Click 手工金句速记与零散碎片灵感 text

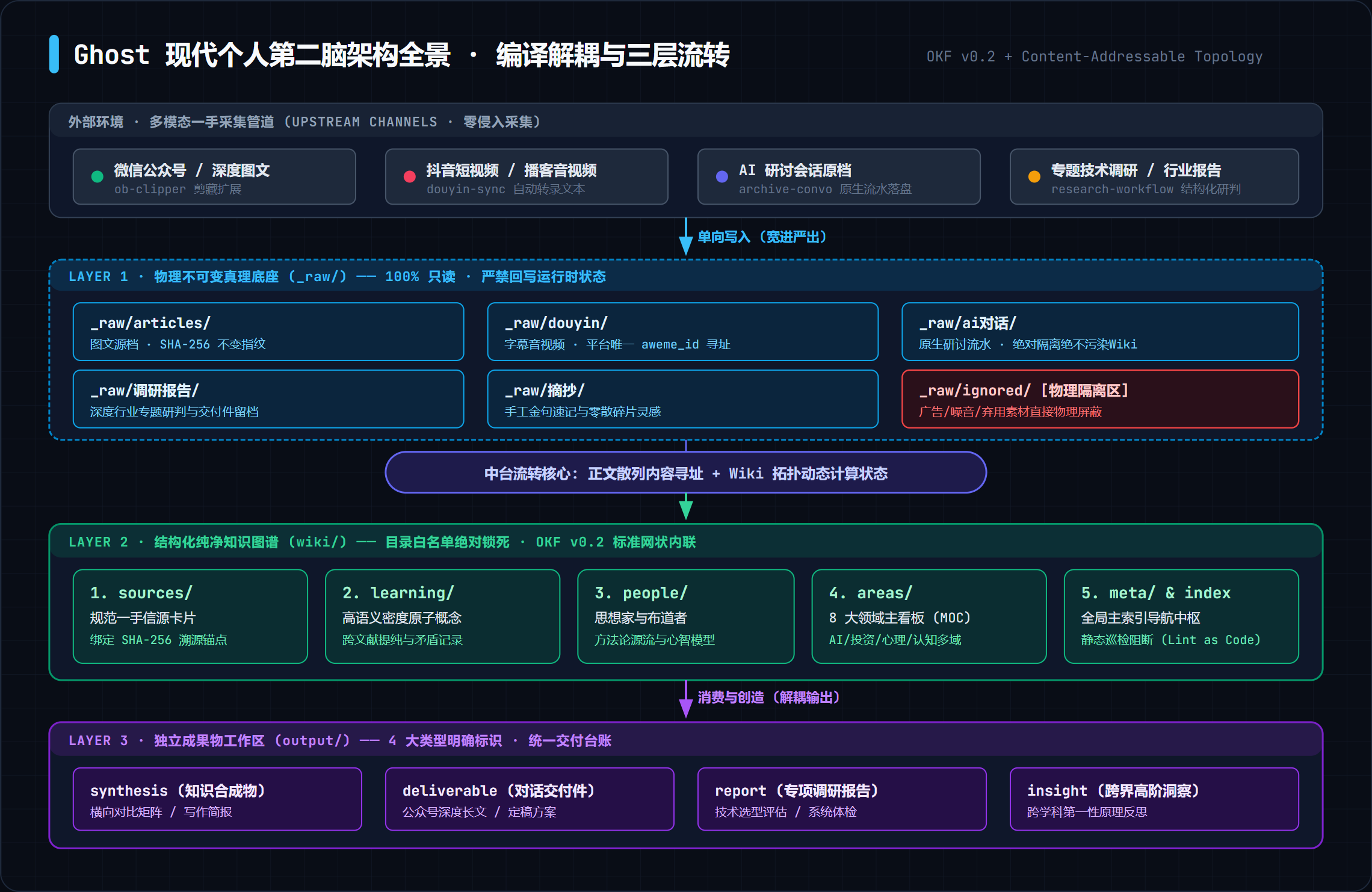582,412
